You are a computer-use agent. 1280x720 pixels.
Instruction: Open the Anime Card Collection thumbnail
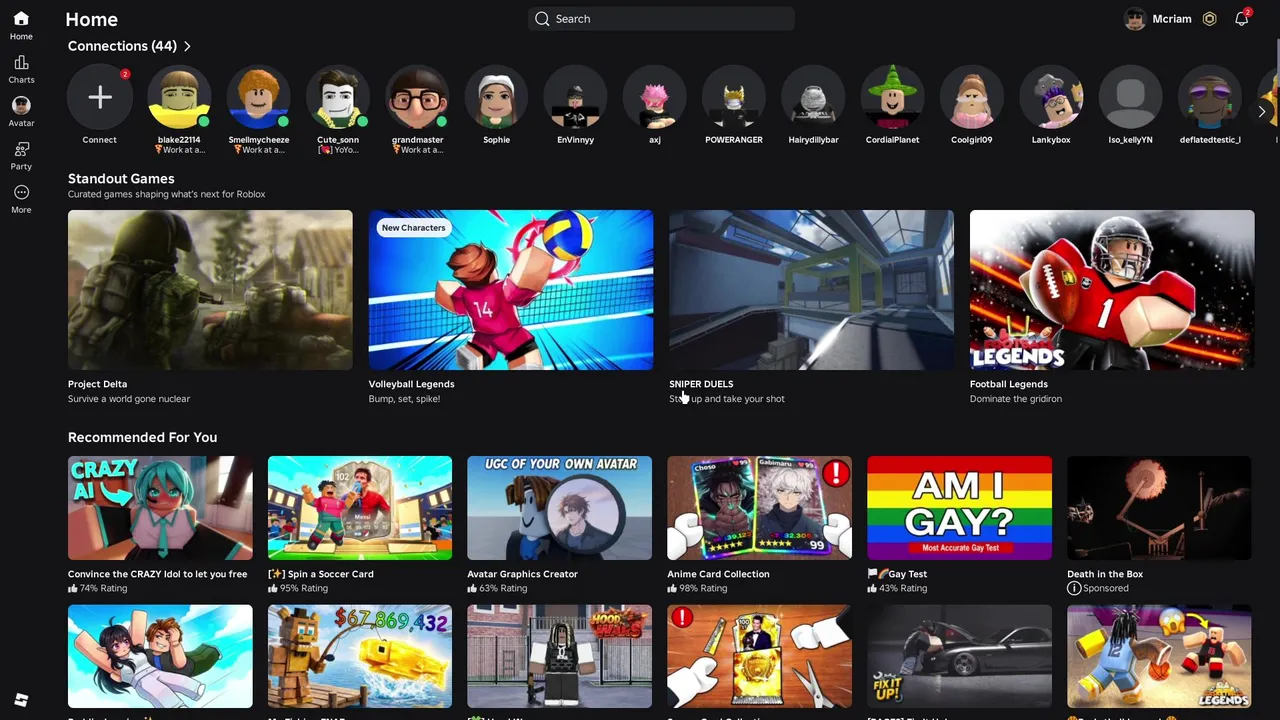click(759, 508)
